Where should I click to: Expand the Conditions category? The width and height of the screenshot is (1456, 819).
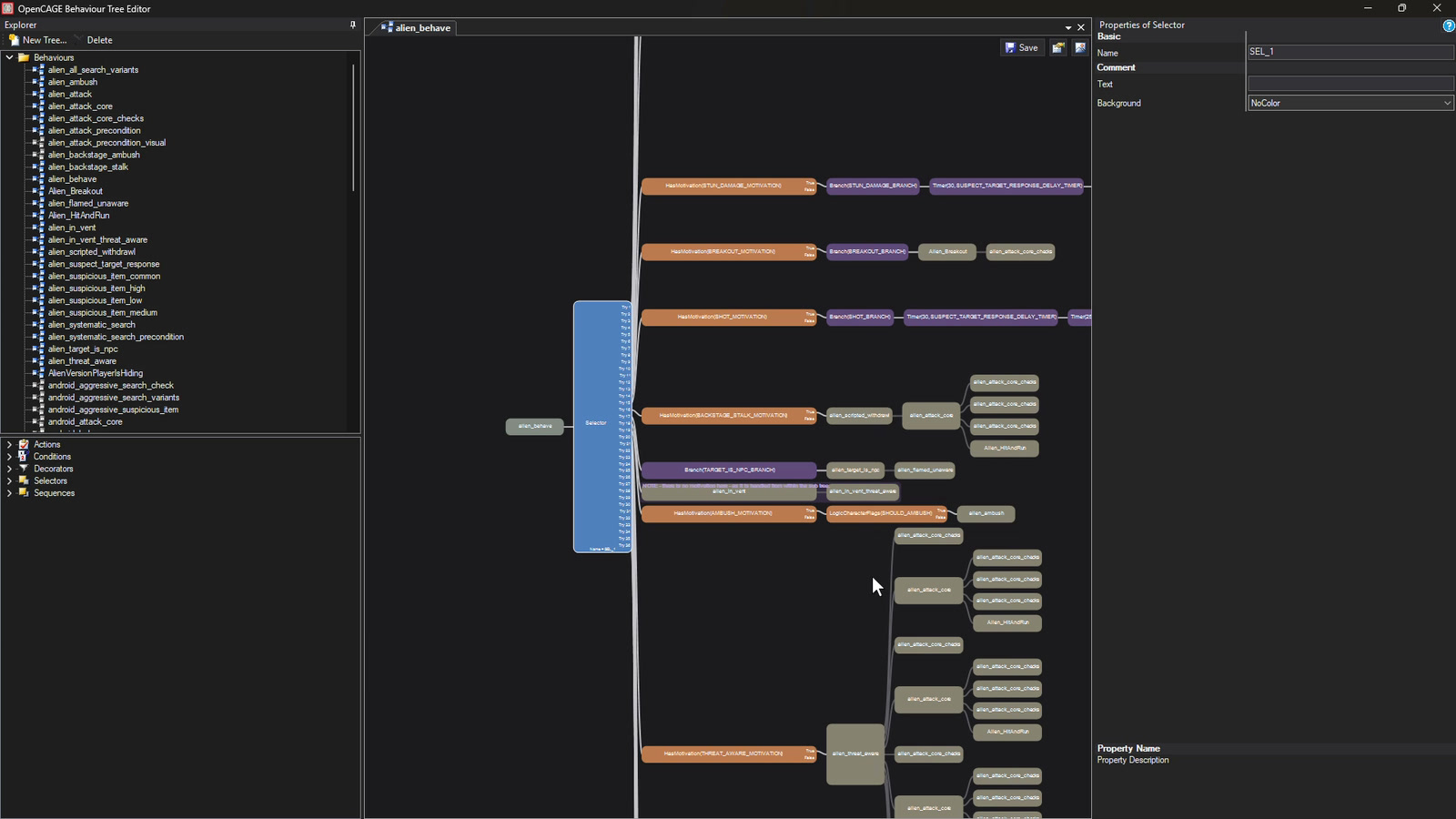tap(9, 456)
